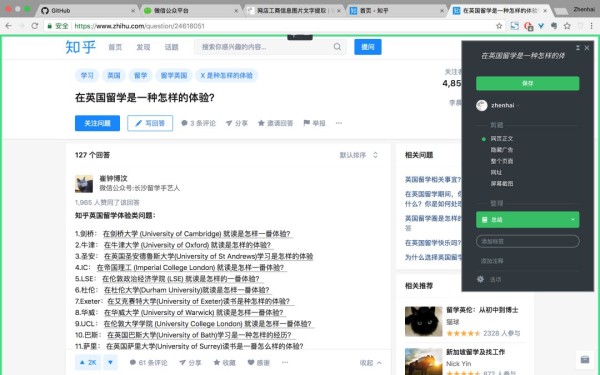Select 整个页面 clip mode
The height and width of the screenshot is (375, 600).
[x=502, y=161]
